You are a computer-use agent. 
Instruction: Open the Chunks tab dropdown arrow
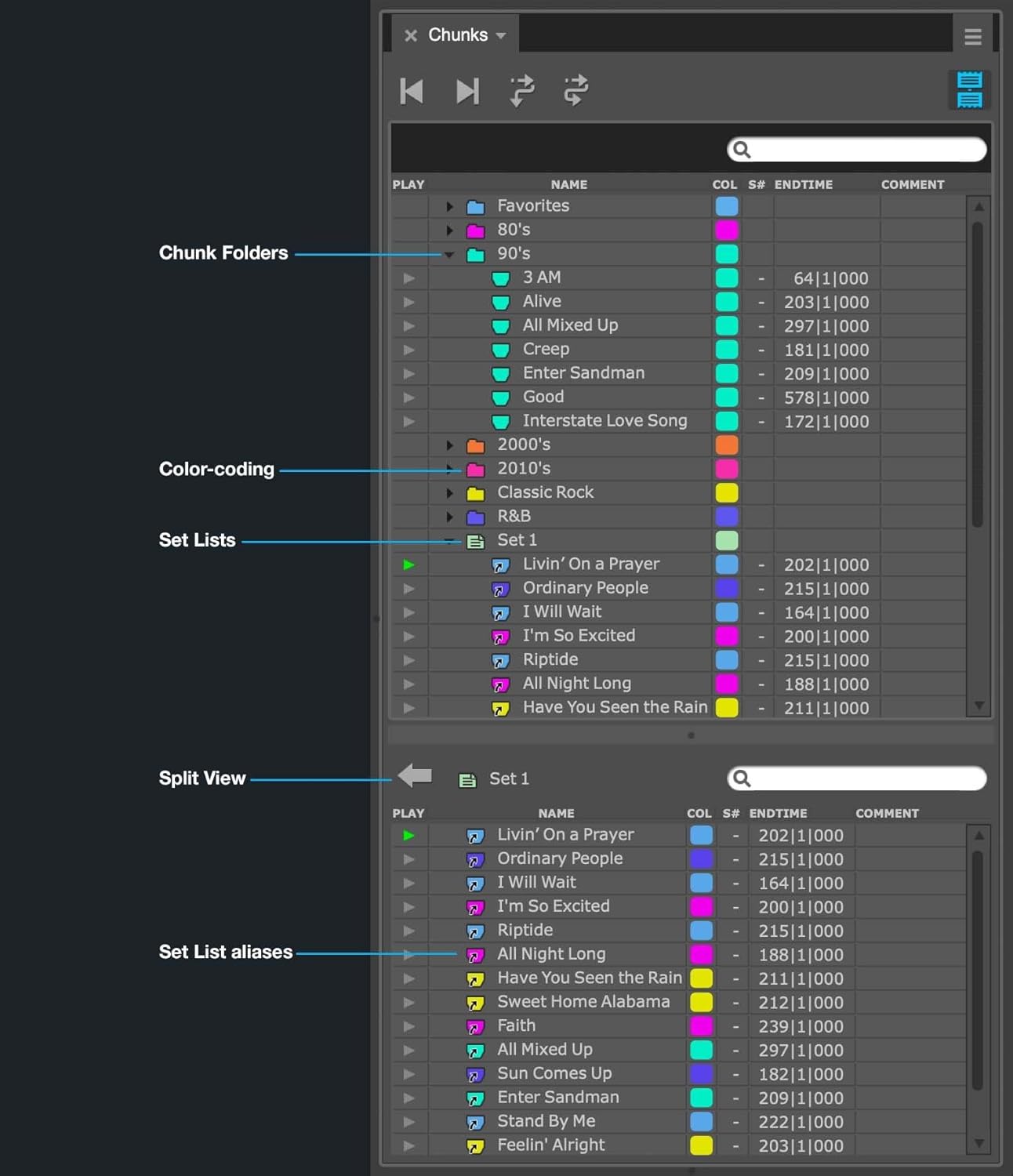point(502,34)
